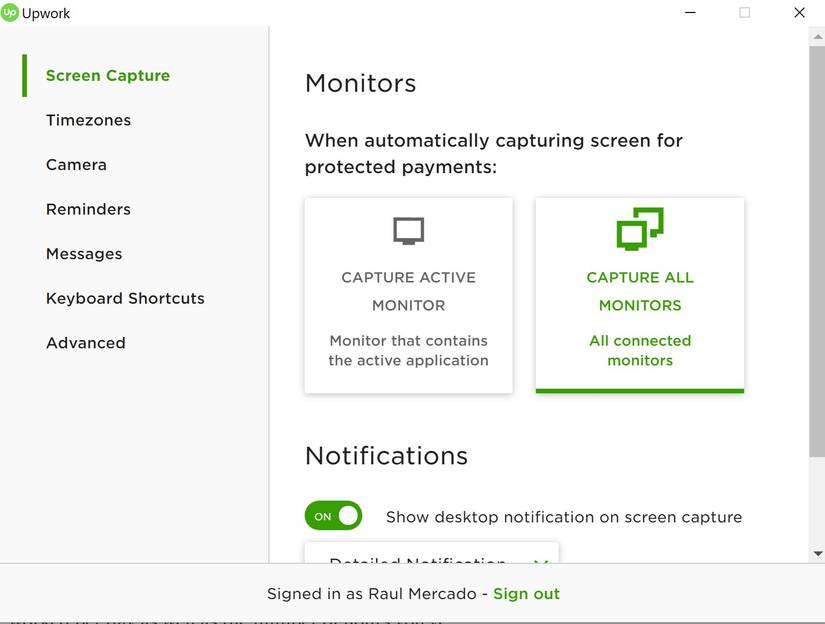
Task: Click the Upwork logo icon in title bar
Action: click(x=10, y=13)
